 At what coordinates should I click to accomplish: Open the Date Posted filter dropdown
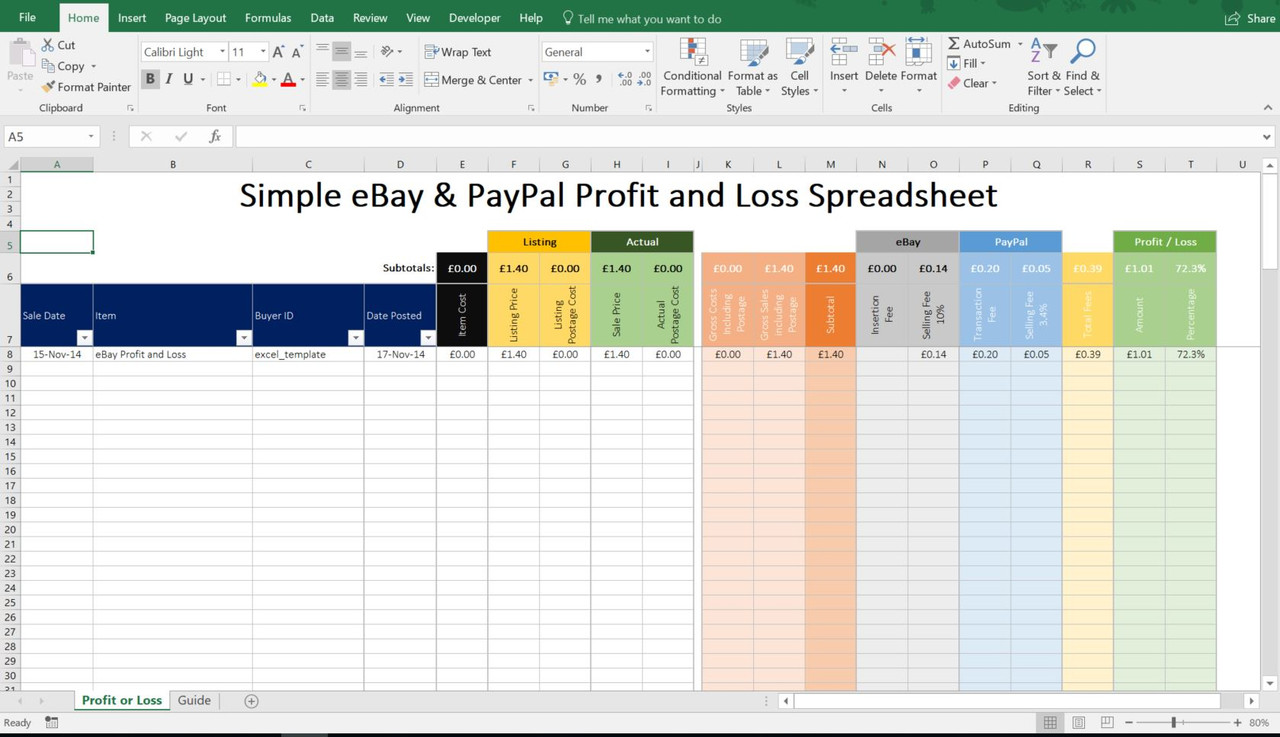(x=428, y=338)
